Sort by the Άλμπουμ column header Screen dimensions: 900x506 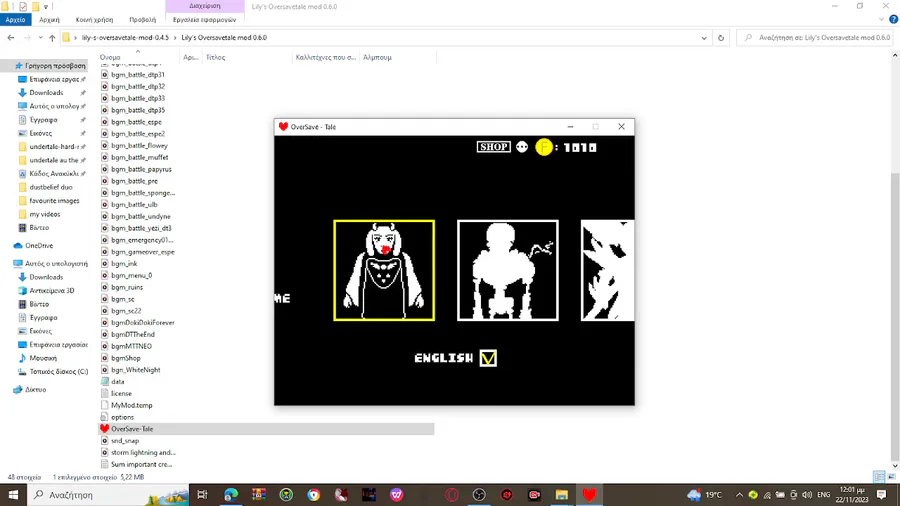click(377, 57)
